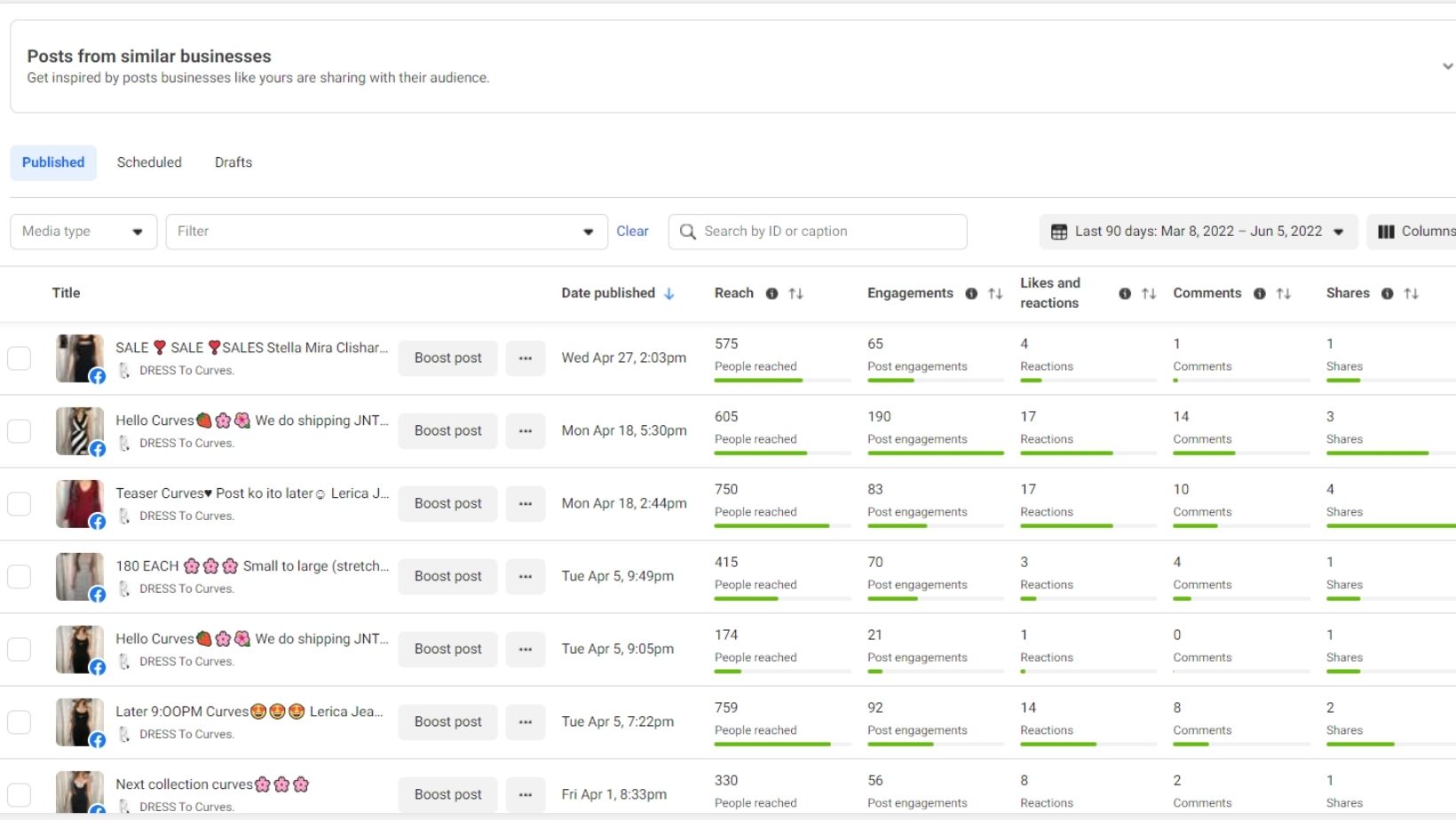1456x820 pixels.
Task: Open three-dot menu for Teaser Curves post
Action: point(526,504)
